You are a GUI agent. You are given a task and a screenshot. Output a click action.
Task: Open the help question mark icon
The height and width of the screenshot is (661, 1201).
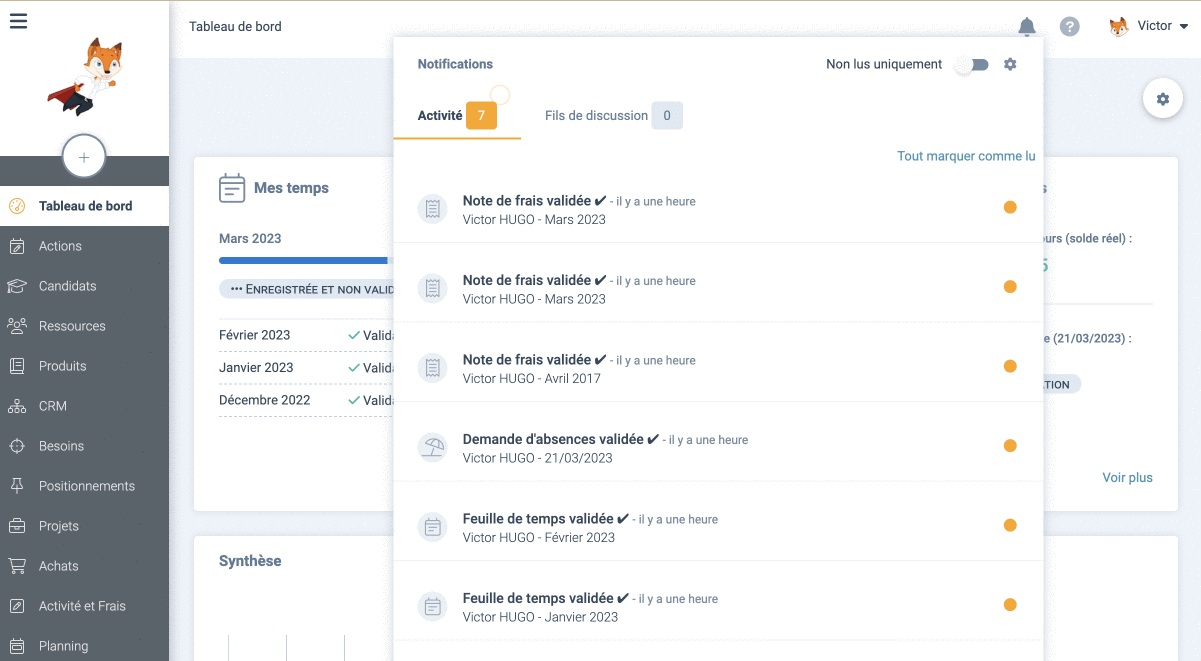coord(1070,27)
